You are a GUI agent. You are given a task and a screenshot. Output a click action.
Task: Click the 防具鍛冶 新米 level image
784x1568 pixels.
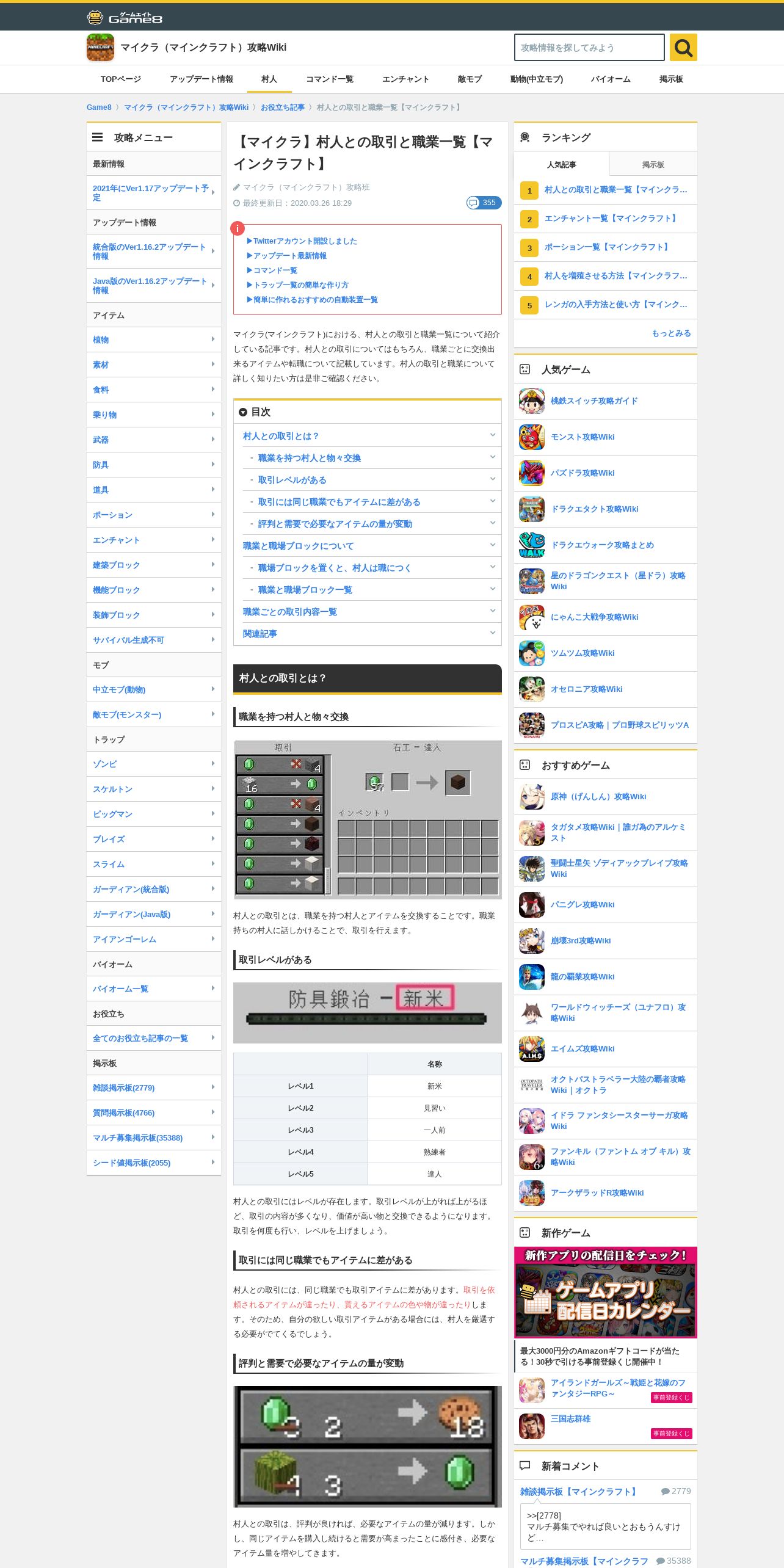(x=368, y=1012)
